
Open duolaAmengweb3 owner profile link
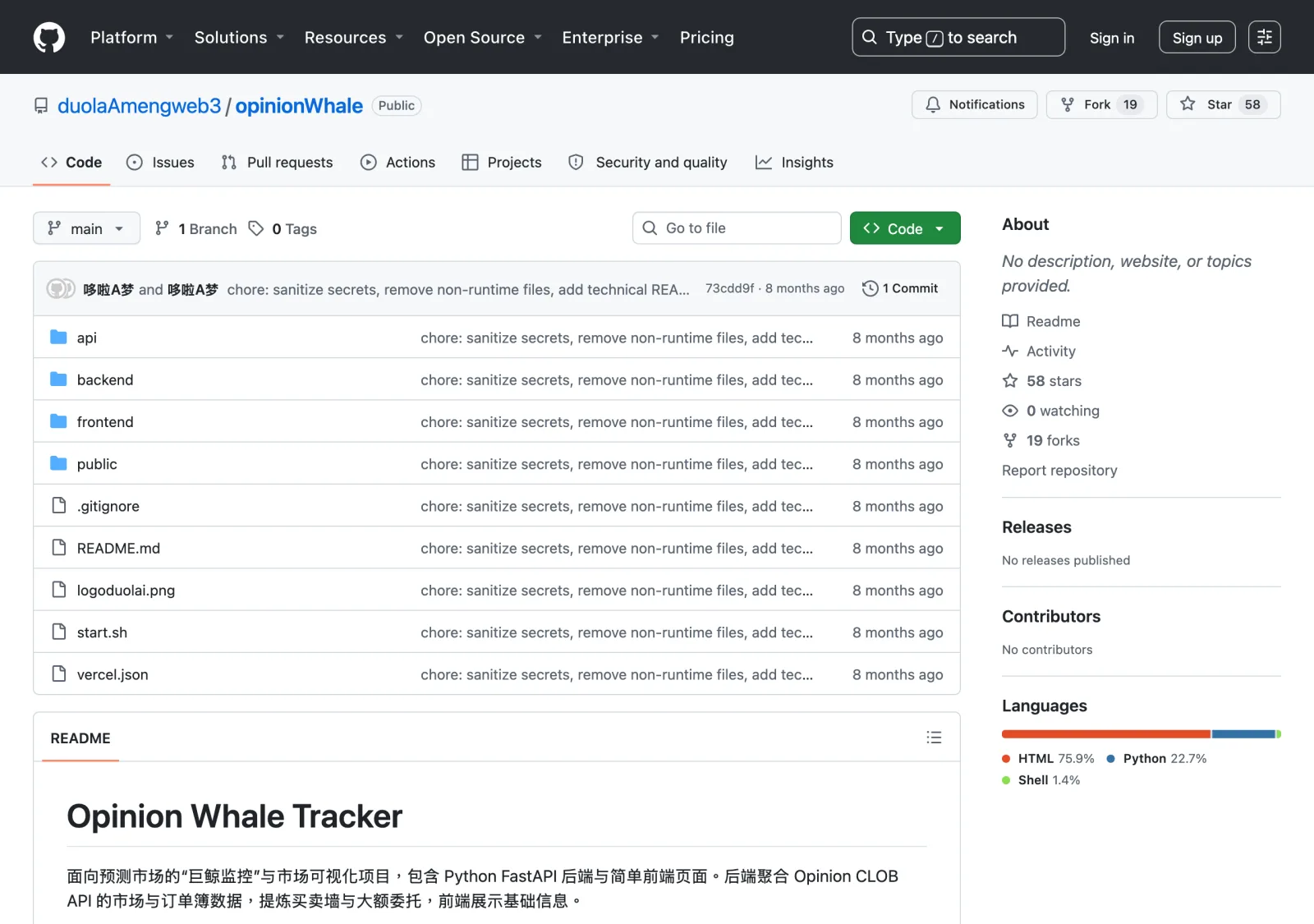140,106
